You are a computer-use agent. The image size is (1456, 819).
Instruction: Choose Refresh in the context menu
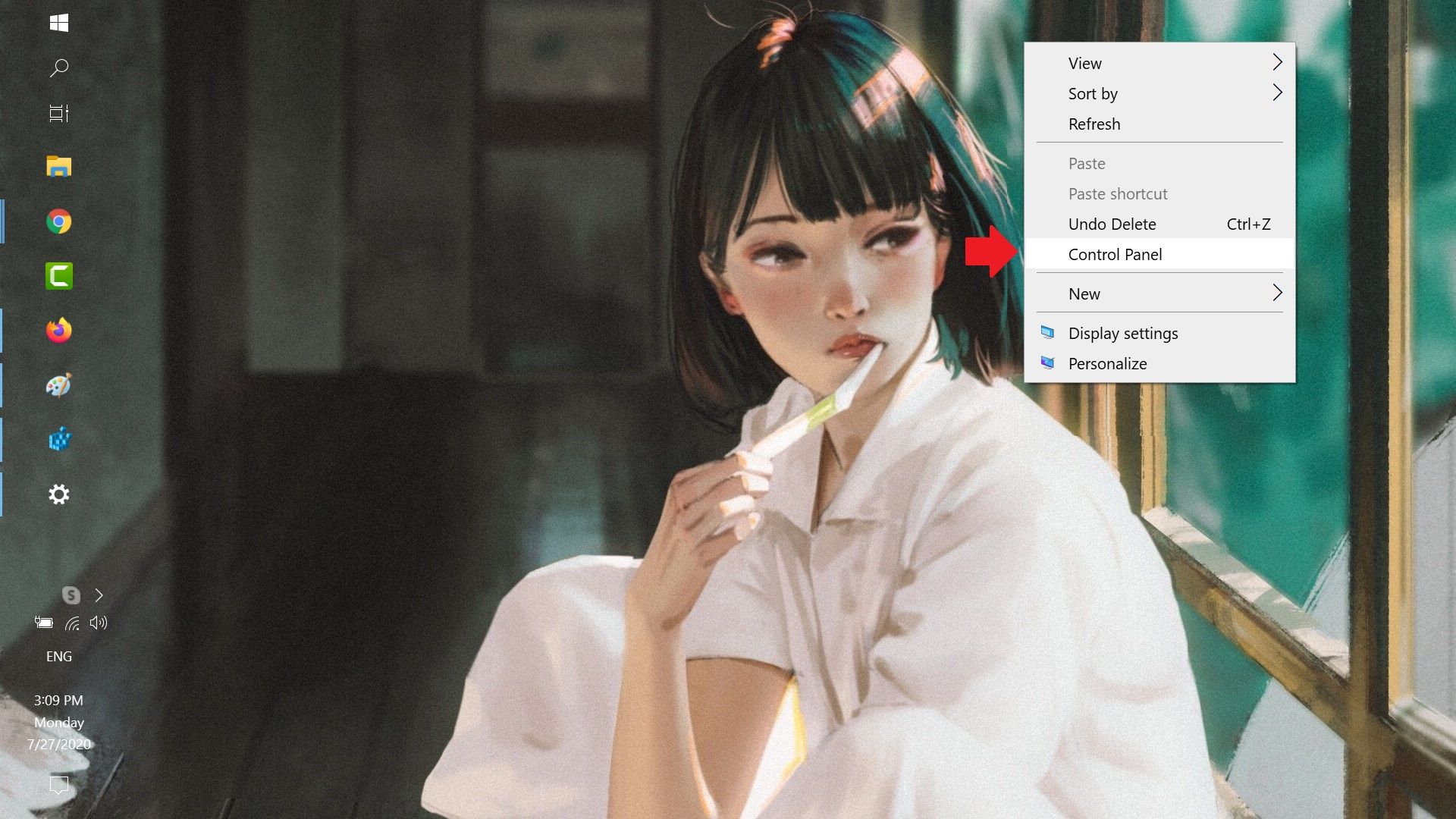[x=1094, y=124]
